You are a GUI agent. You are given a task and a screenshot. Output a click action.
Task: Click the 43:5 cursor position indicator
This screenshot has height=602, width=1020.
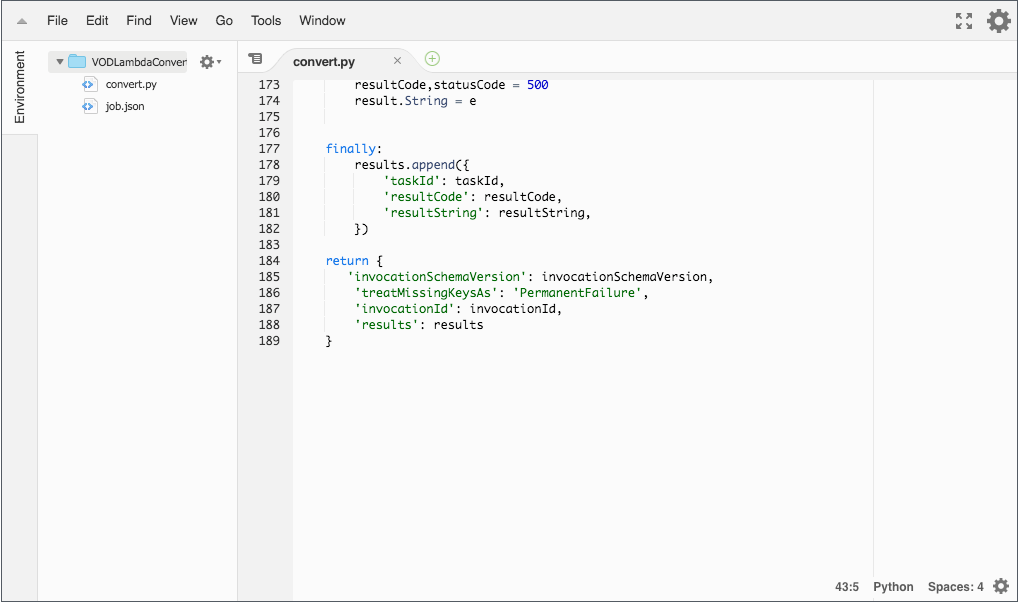tap(846, 587)
